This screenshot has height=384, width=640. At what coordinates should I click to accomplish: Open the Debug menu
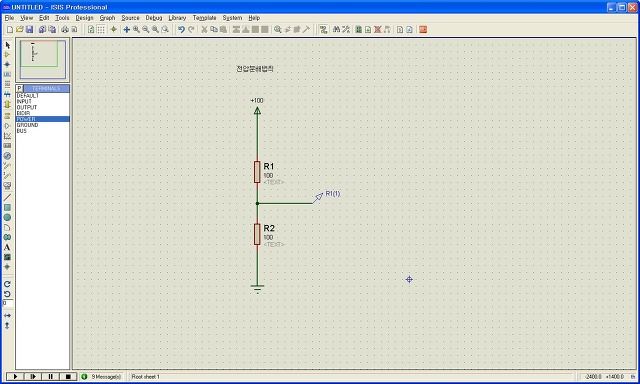[154, 18]
